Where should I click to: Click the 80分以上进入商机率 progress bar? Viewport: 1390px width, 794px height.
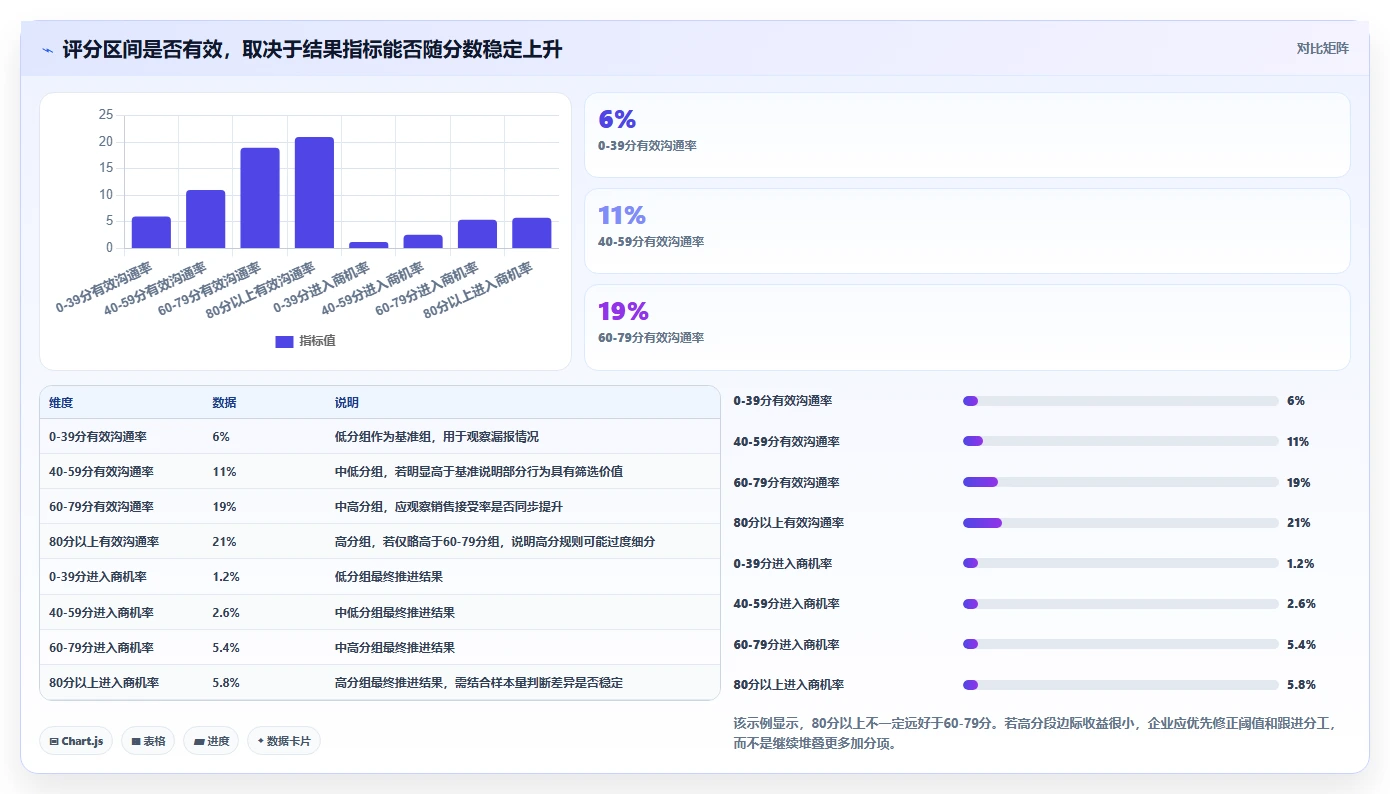(1120, 685)
